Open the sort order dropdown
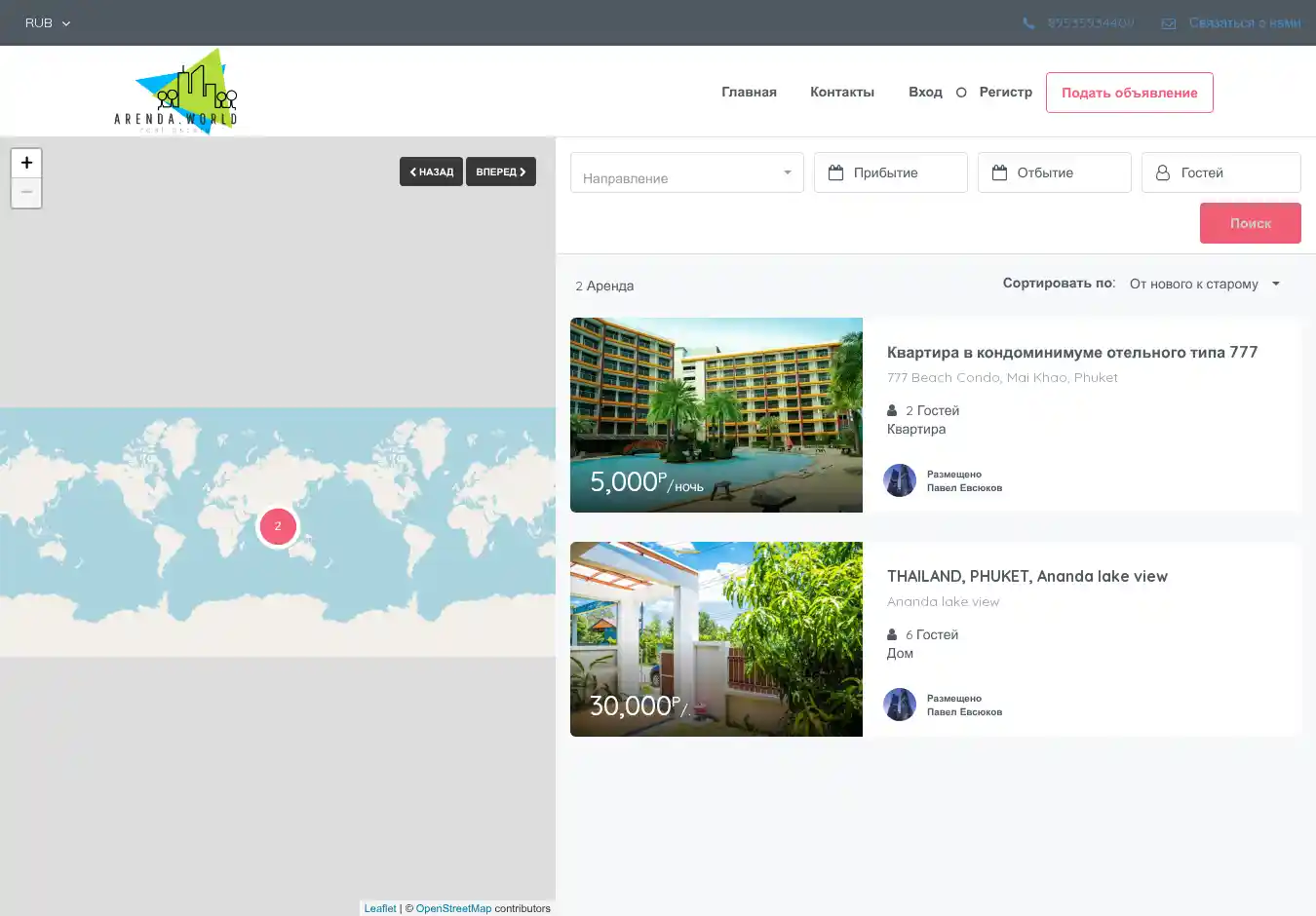This screenshot has height=916, width=1316. 1204,284
